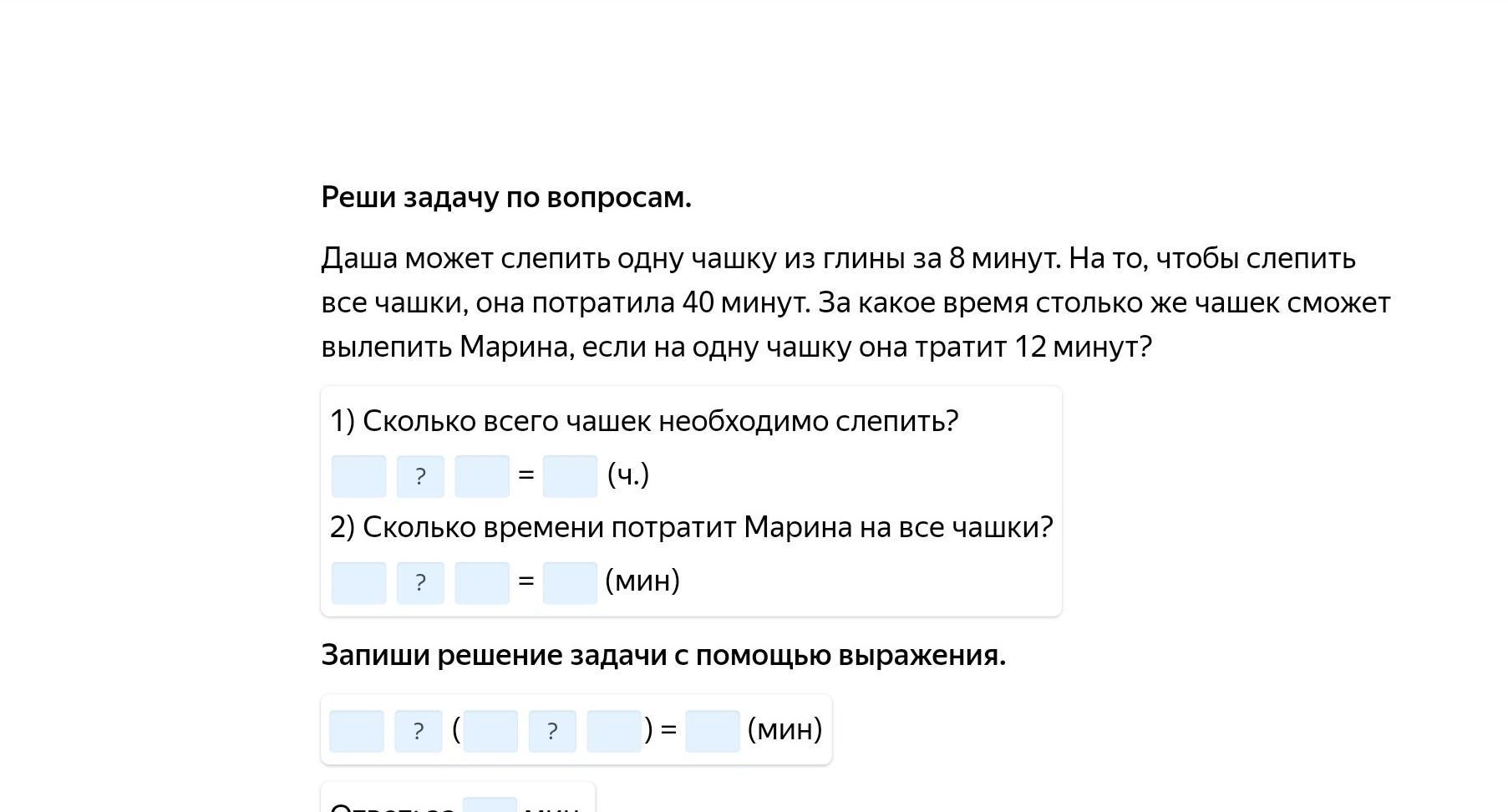1508x812 pixels.
Task: Click second number field of question 1
Action: [x=482, y=476]
